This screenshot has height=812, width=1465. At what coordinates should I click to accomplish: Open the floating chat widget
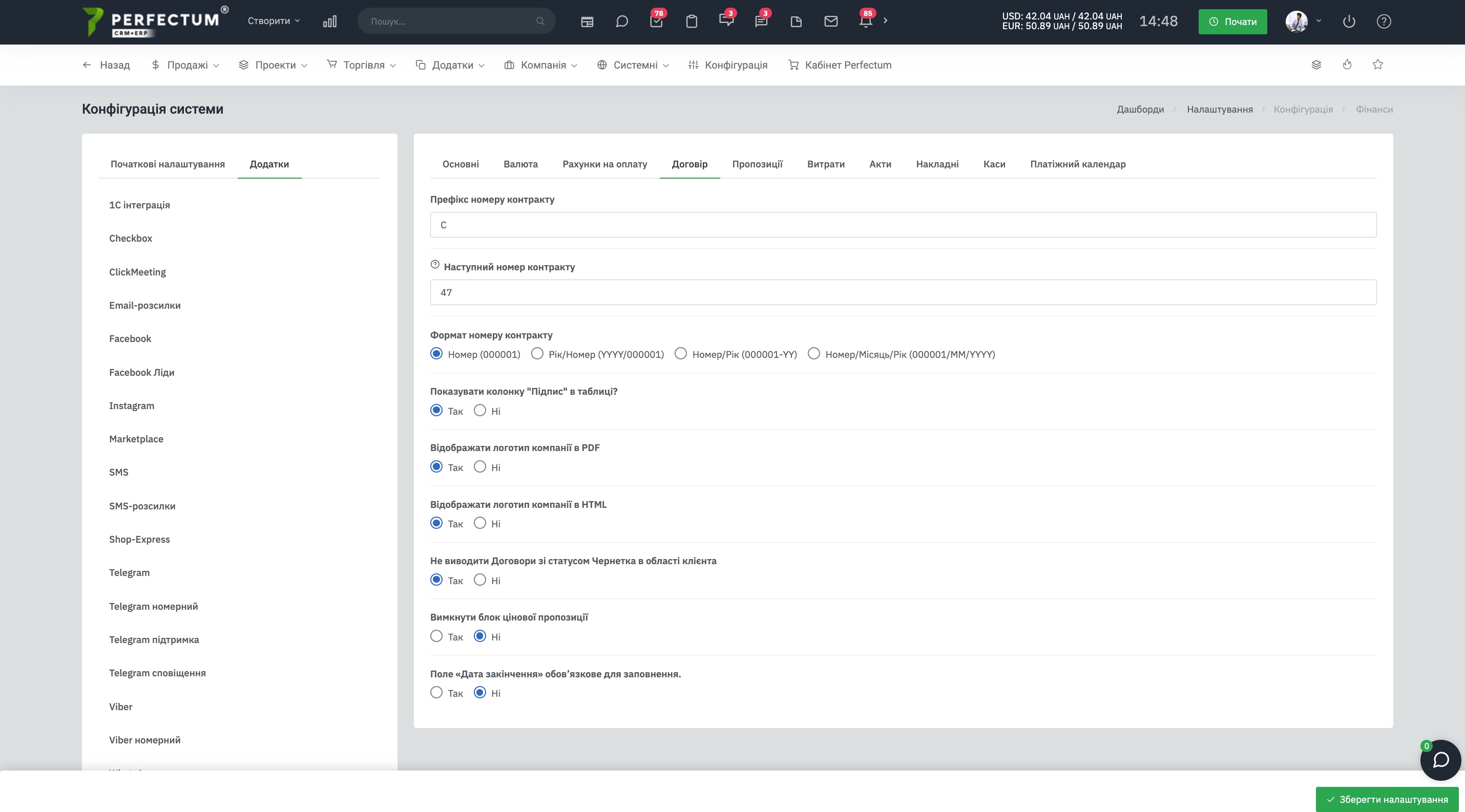click(x=1440, y=760)
